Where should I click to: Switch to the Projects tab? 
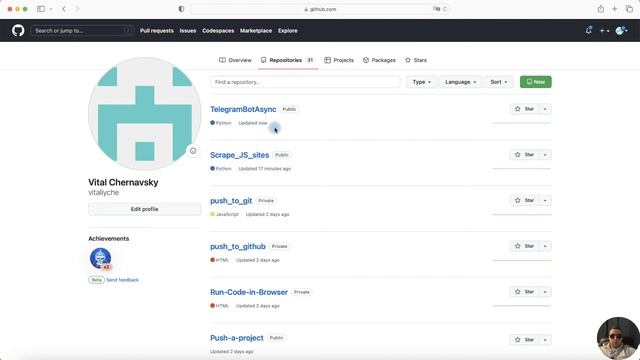[339, 60]
